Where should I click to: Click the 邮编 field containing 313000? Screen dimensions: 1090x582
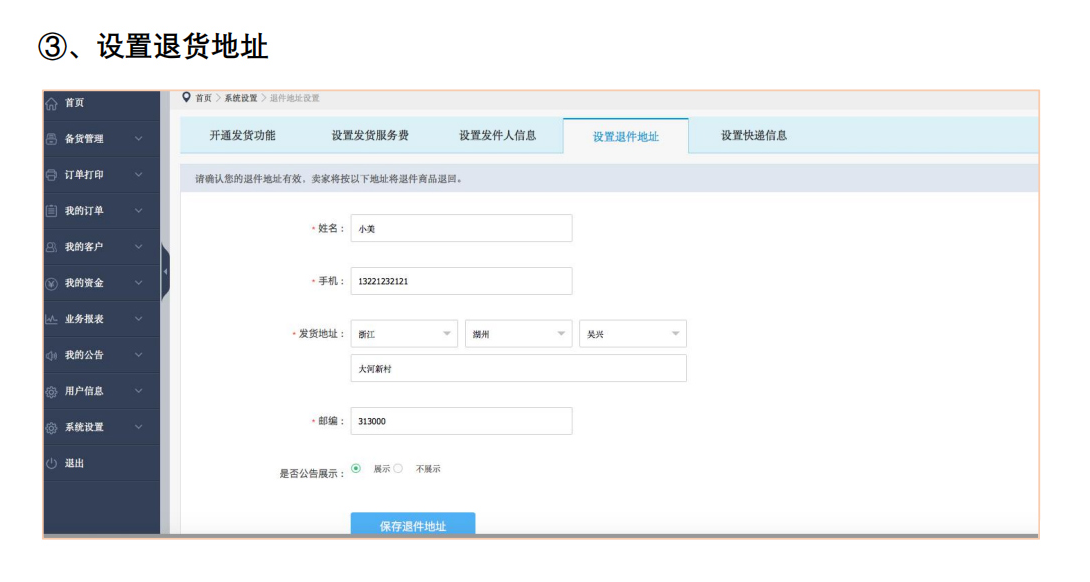coord(462,421)
